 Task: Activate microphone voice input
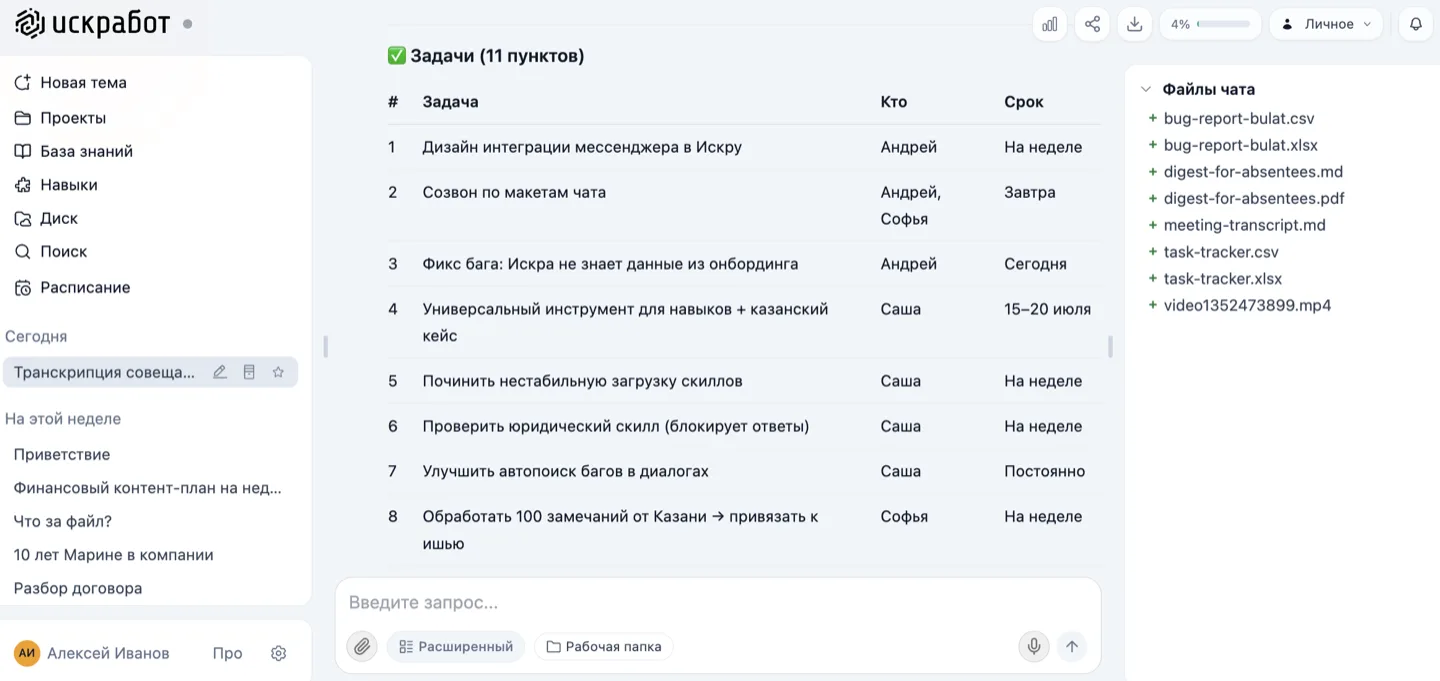coord(1034,646)
